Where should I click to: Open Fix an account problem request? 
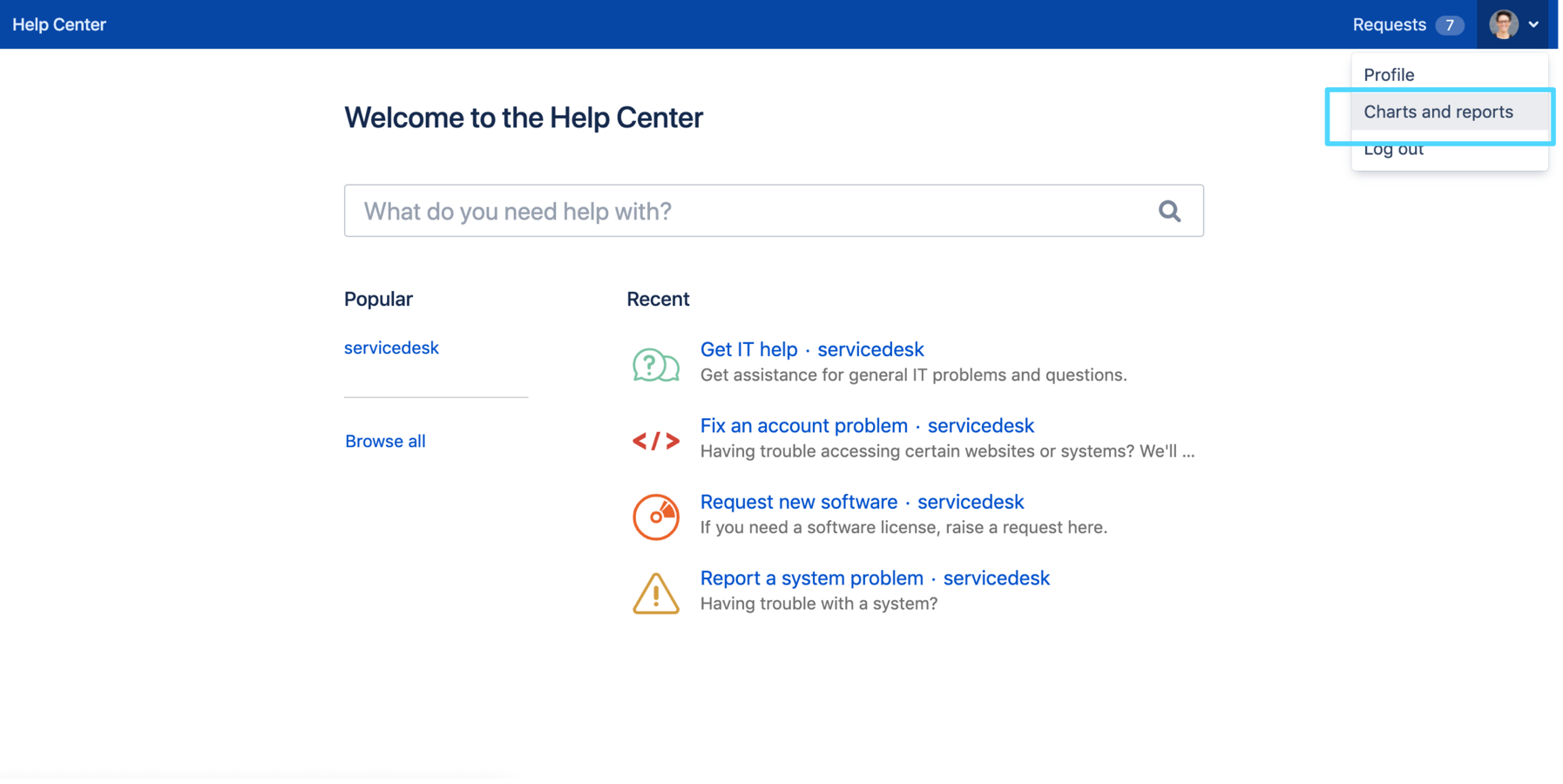tap(803, 425)
